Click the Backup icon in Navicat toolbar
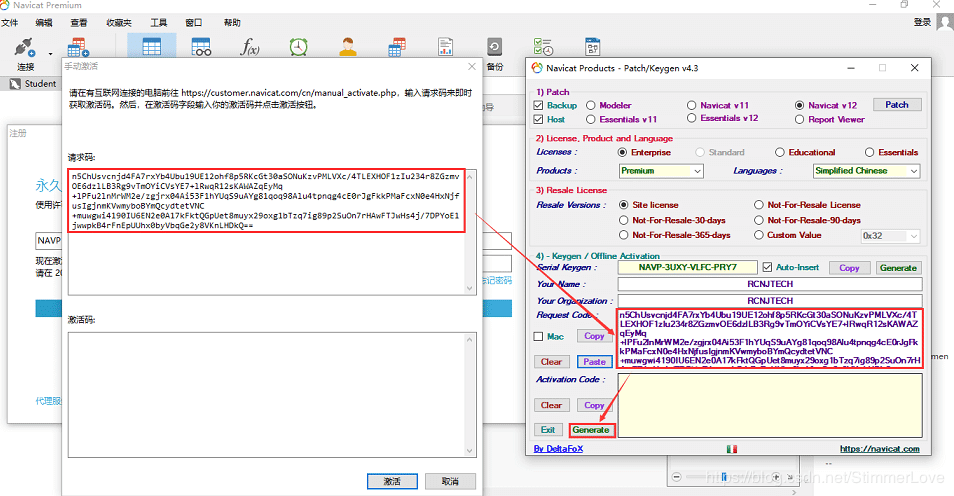 tap(495, 47)
